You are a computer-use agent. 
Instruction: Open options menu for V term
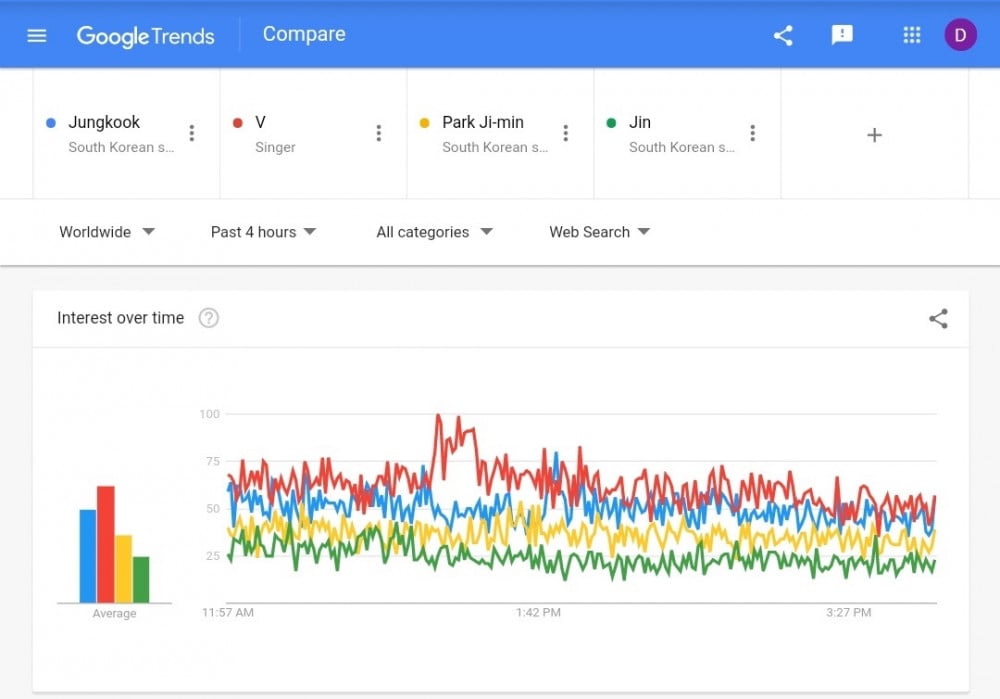pos(379,133)
